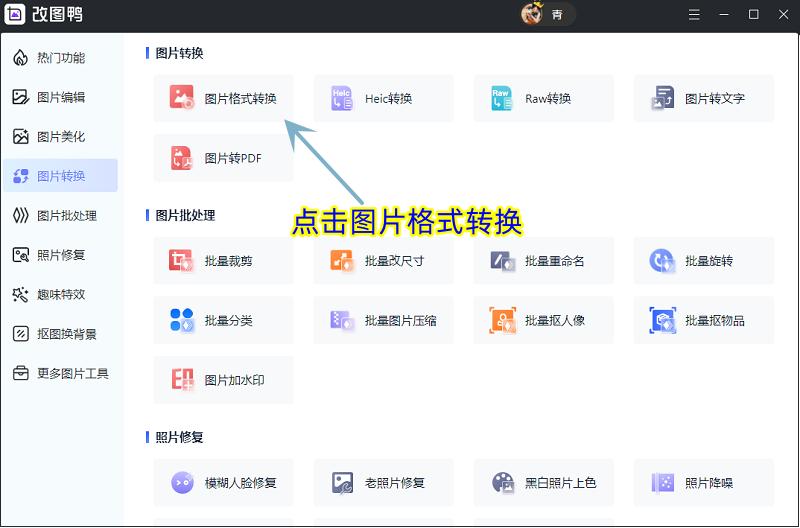The image size is (800, 528).
Task: Click the 图片转文字 label text
Action: click(x=715, y=98)
